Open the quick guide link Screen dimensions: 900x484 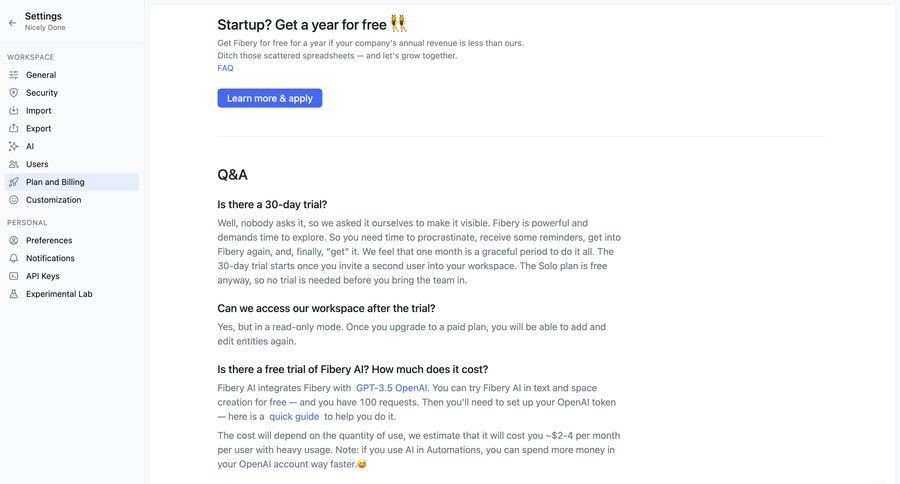(294, 416)
